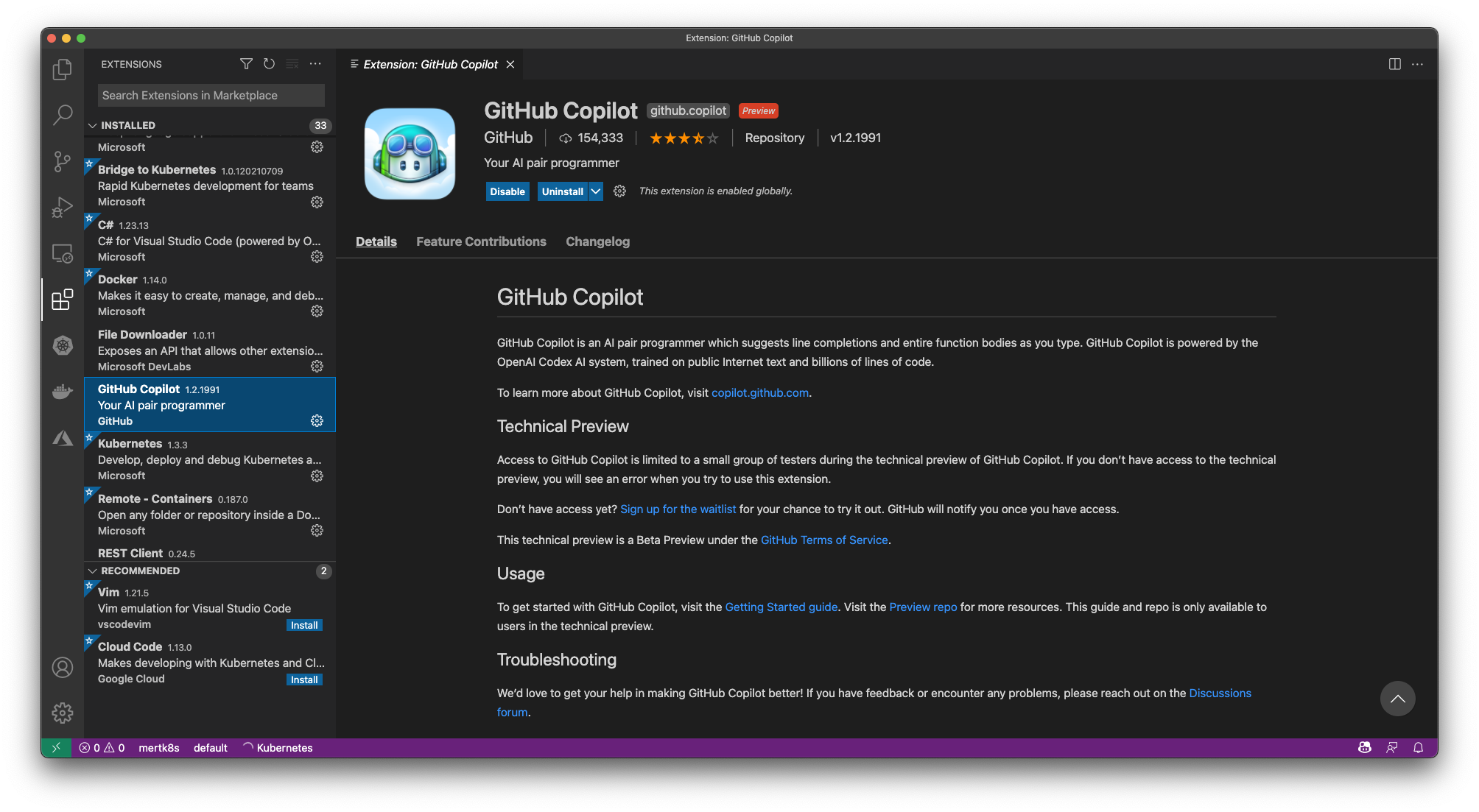Click in Search Extensions in Marketplace field
The height and width of the screenshot is (812, 1479).
[211, 95]
